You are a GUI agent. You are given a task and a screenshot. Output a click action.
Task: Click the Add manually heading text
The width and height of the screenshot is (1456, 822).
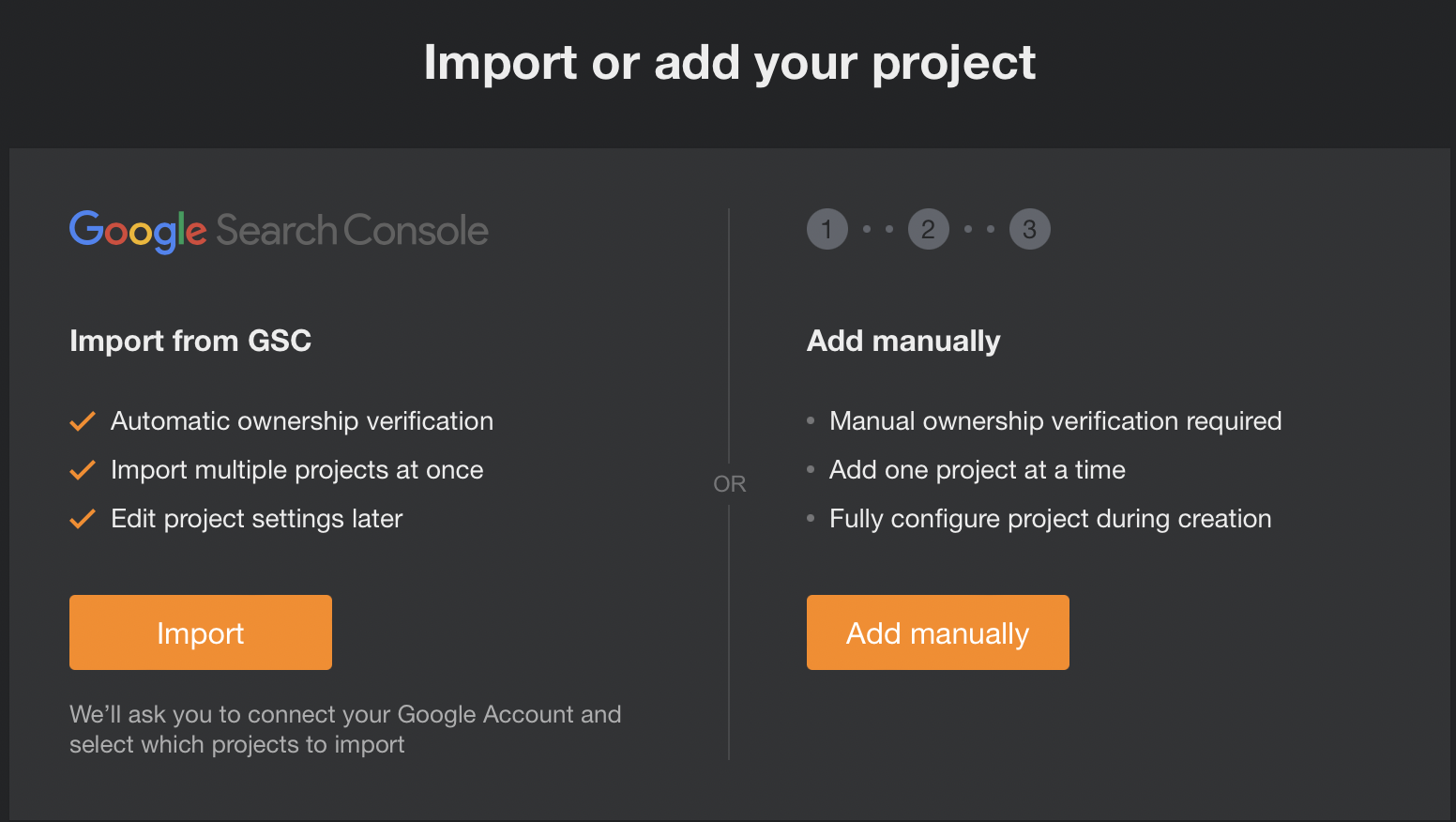click(903, 341)
